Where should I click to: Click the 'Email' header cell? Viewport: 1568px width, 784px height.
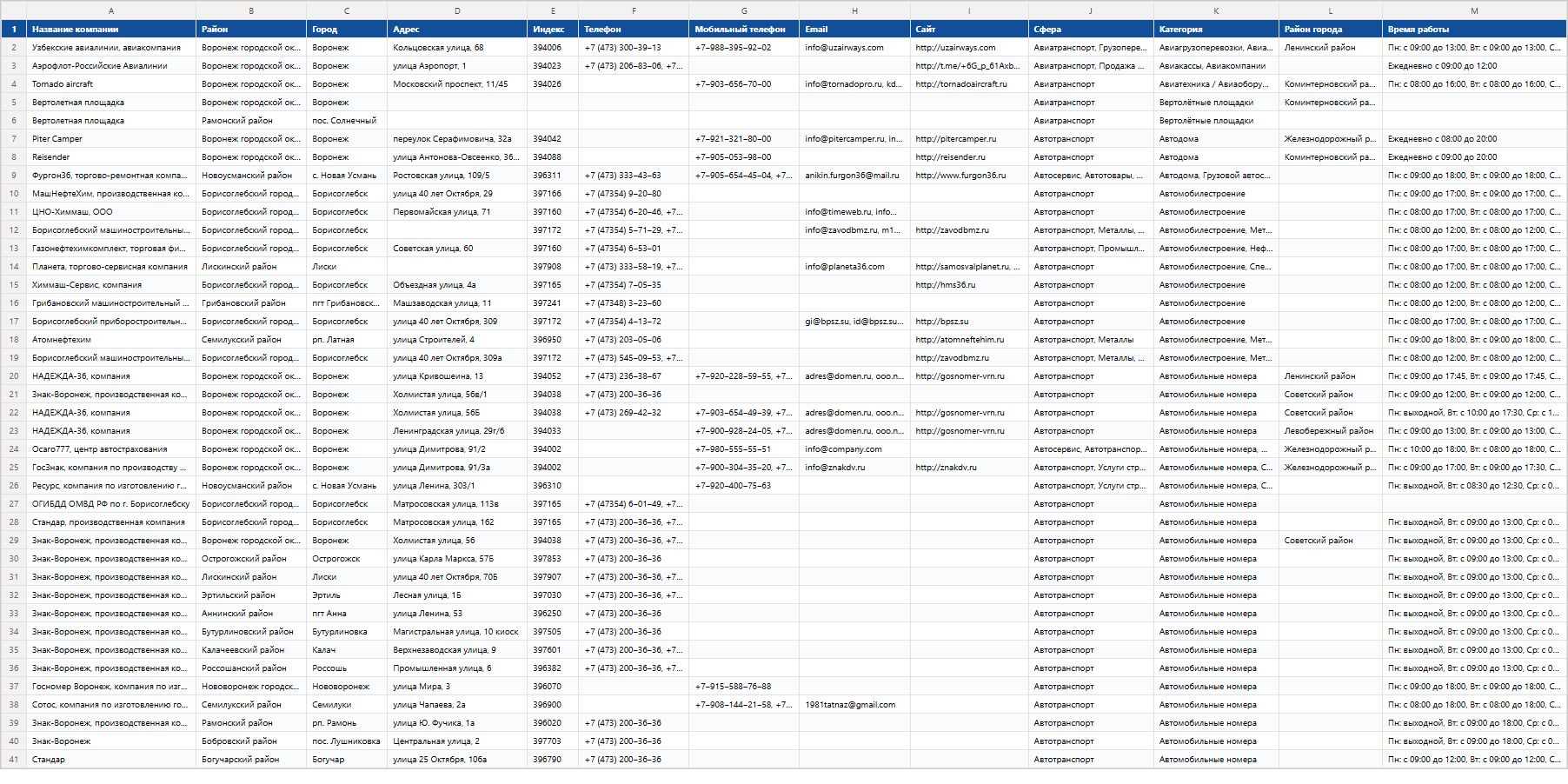pyautogui.click(x=854, y=29)
